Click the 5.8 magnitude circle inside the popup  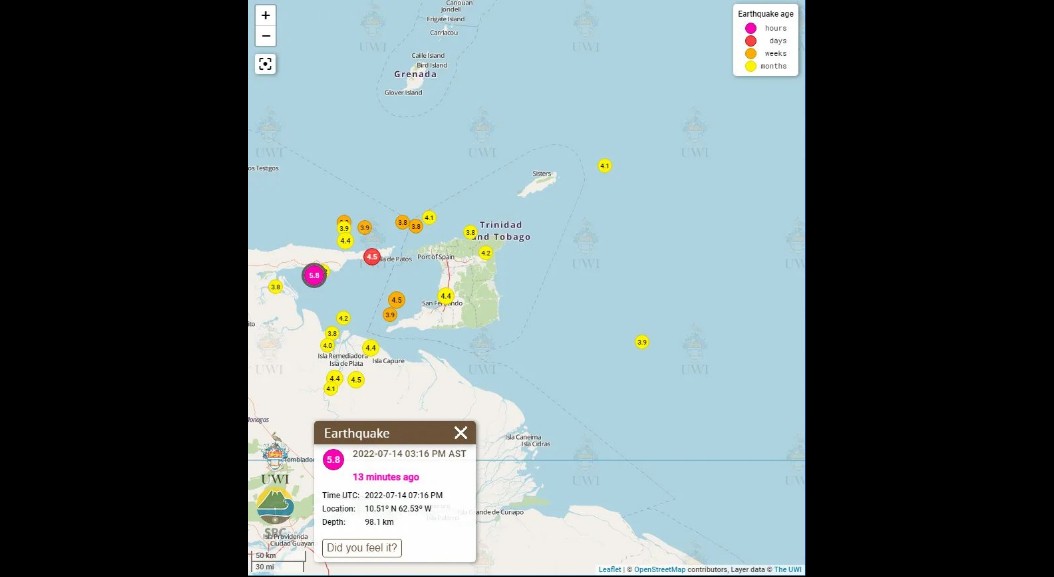333,458
